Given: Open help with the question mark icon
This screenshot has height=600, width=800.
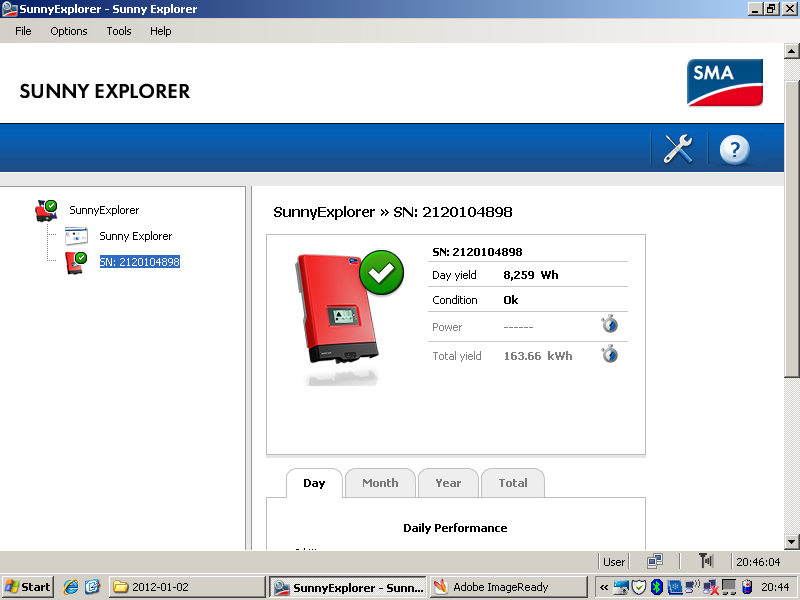Looking at the screenshot, I should (734, 149).
